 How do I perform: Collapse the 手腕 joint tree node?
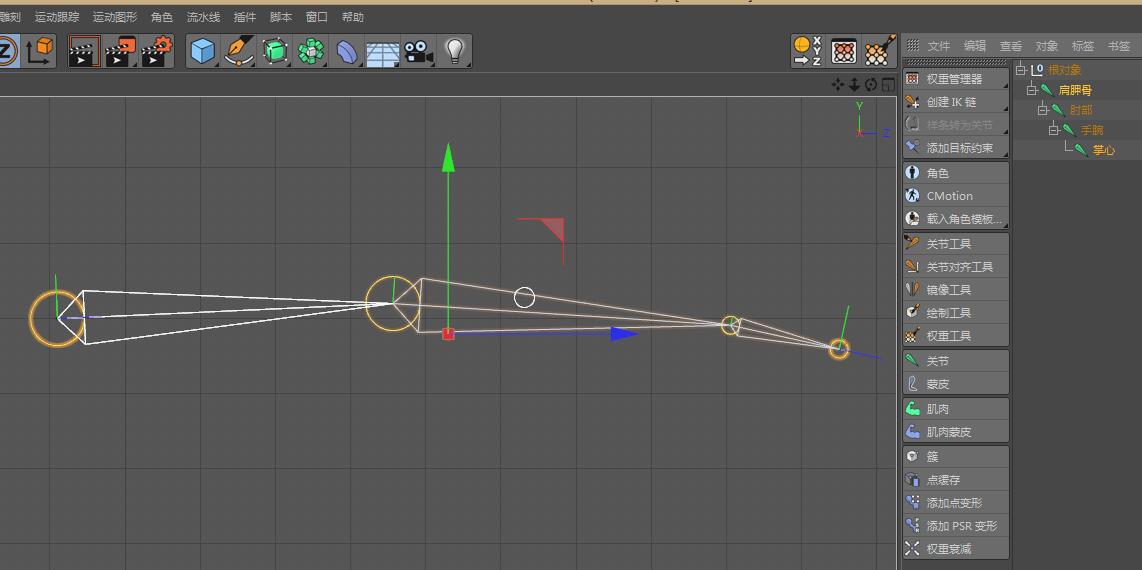(x=1054, y=130)
